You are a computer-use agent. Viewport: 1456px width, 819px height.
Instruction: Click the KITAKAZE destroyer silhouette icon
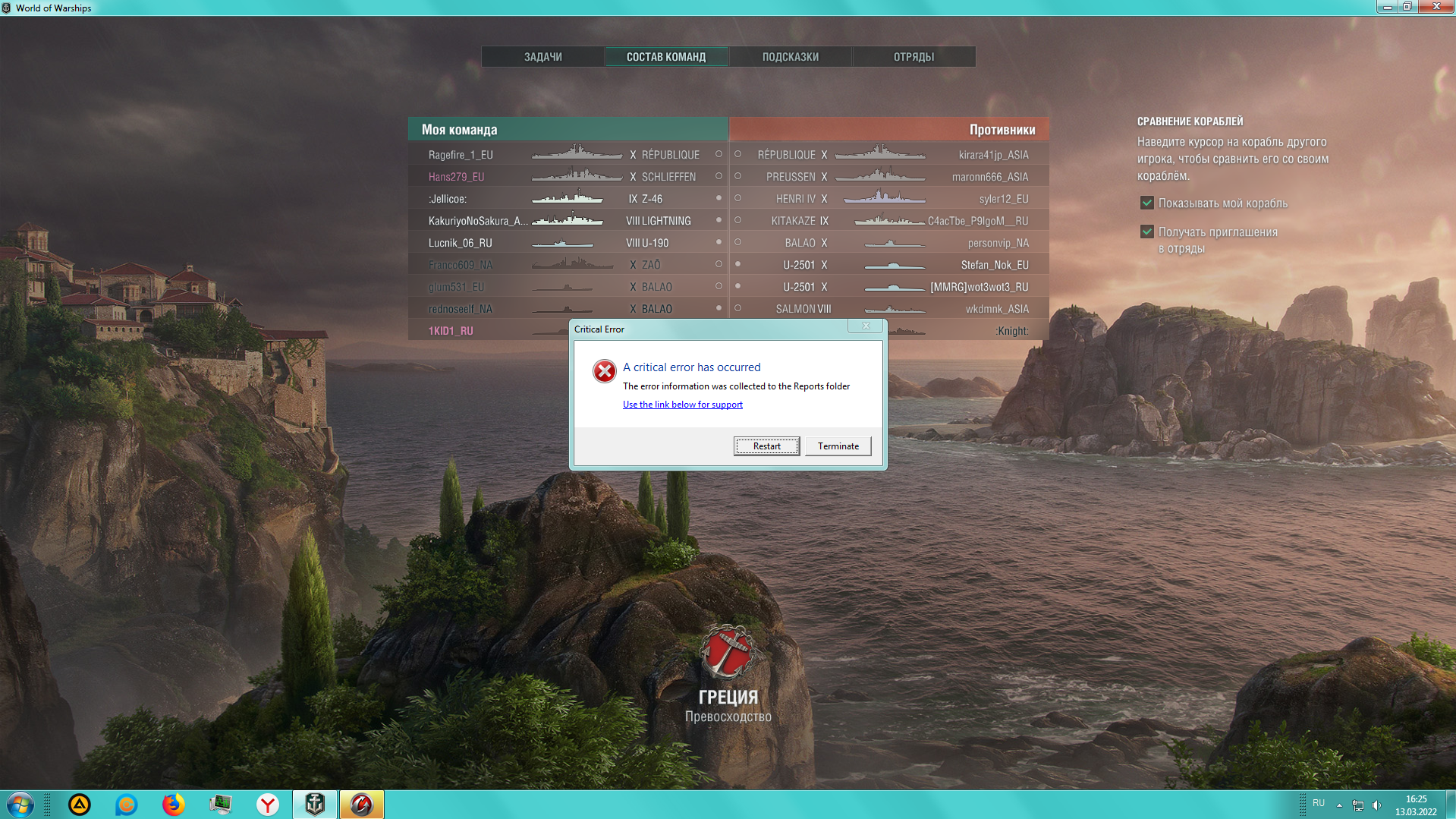(890, 219)
